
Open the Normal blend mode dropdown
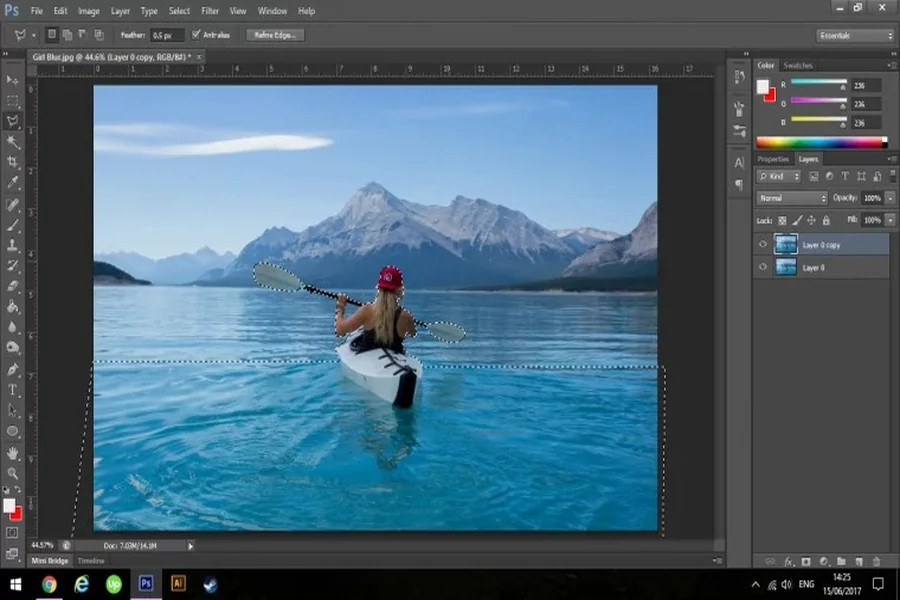[x=792, y=198]
